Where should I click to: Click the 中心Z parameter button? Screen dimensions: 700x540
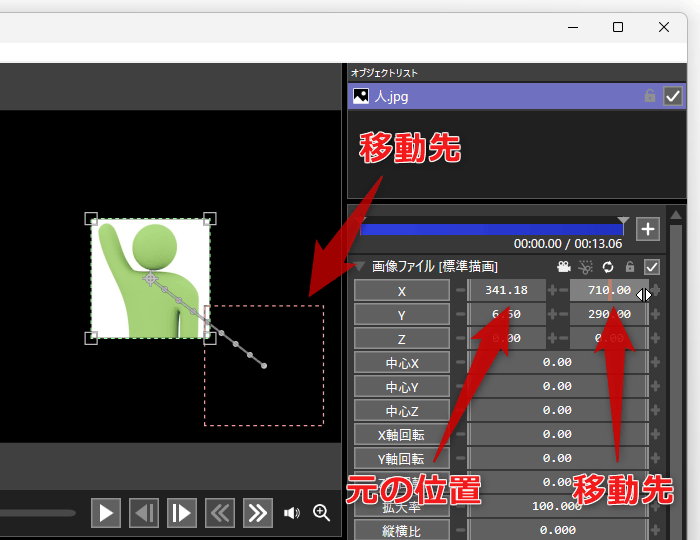coord(402,411)
